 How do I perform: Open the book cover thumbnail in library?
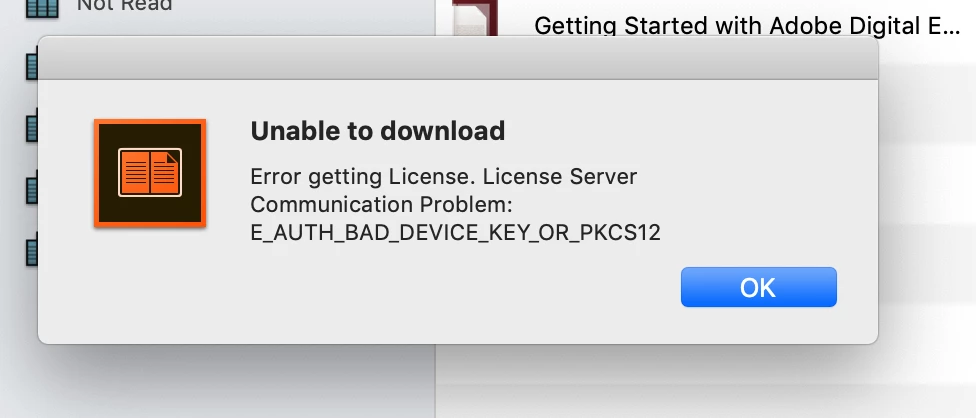pos(476,17)
